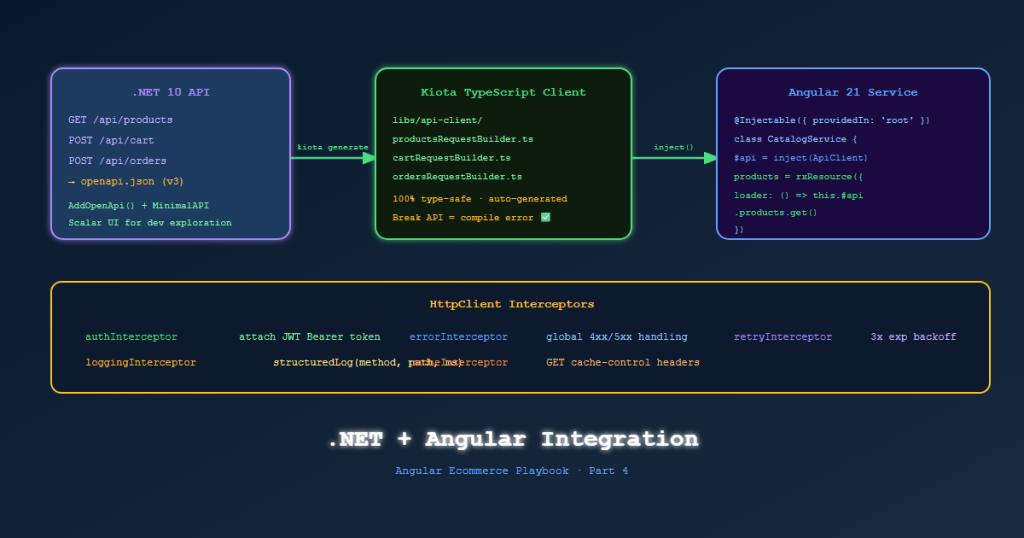Click the 'kiota generate' arrow label
This screenshot has width=1024, height=538.
333,147
